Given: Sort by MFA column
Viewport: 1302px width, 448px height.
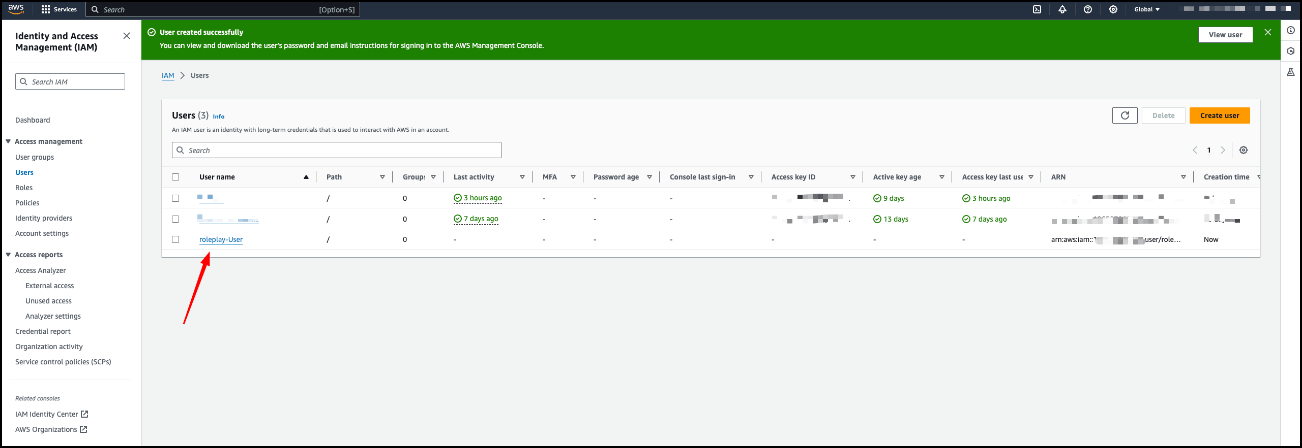Looking at the screenshot, I should click(574, 177).
